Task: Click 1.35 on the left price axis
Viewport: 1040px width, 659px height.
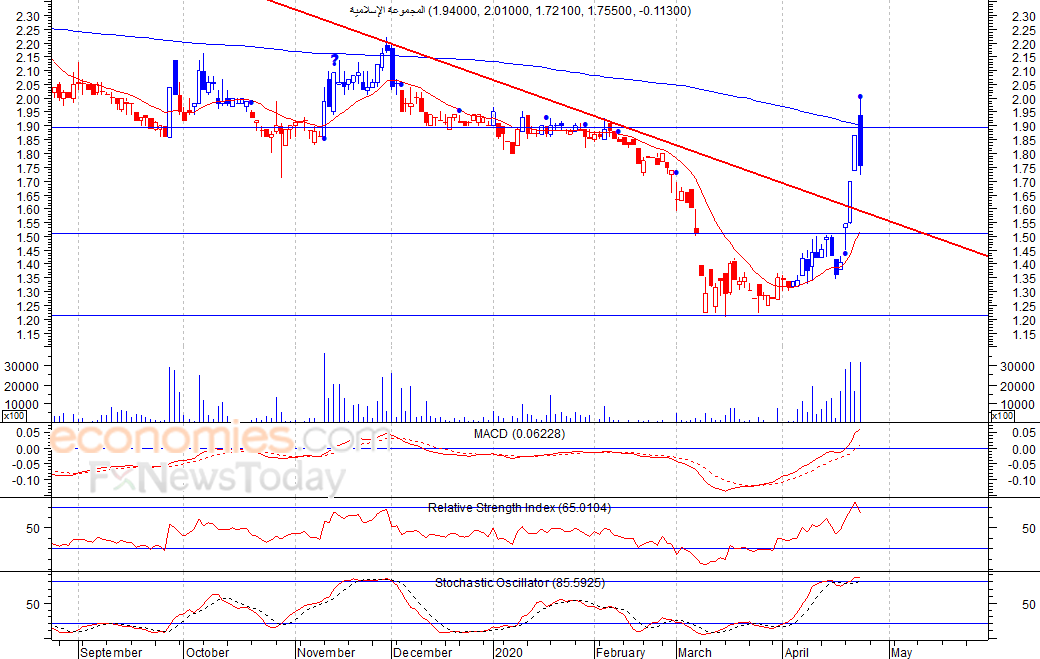Action: coord(27,278)
